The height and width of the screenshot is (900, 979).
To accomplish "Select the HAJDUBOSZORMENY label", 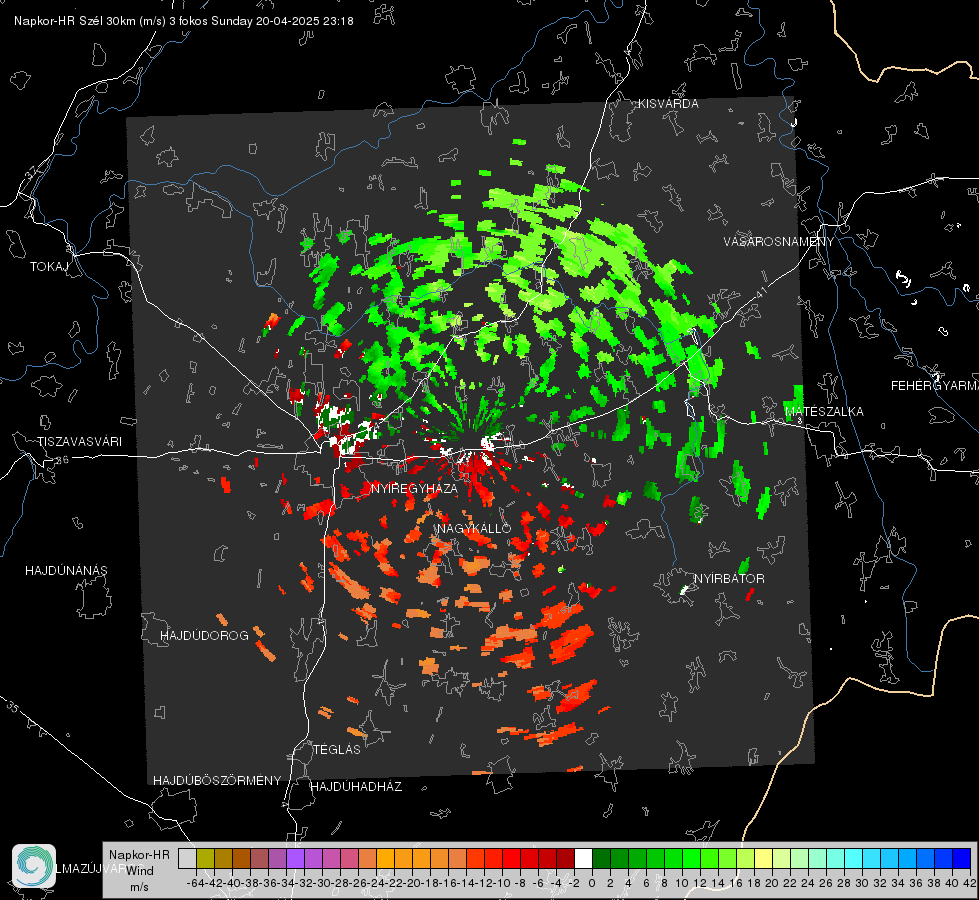I will coord(217,781).
